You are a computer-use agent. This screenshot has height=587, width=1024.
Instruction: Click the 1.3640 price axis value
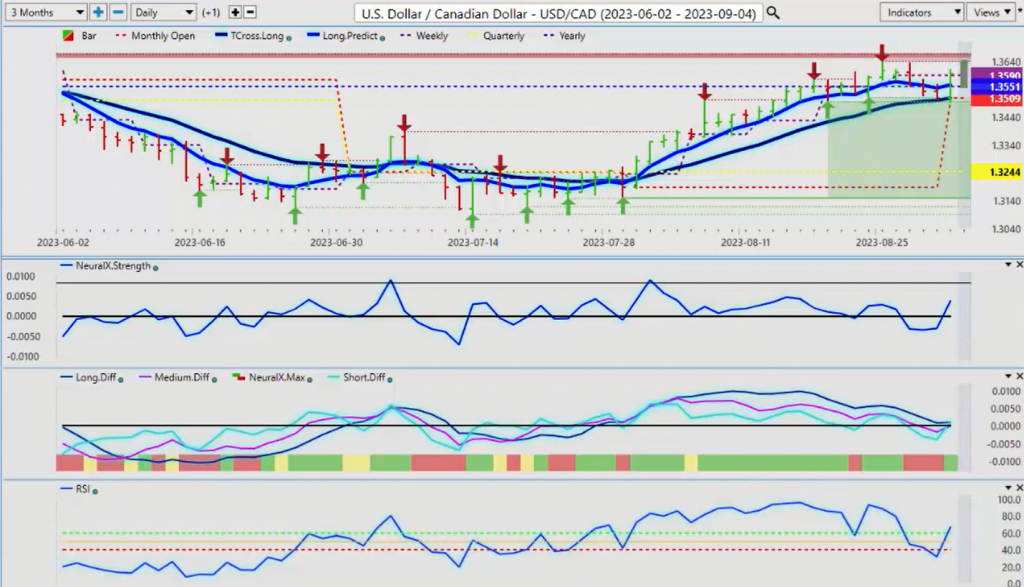coord(1006,62)
